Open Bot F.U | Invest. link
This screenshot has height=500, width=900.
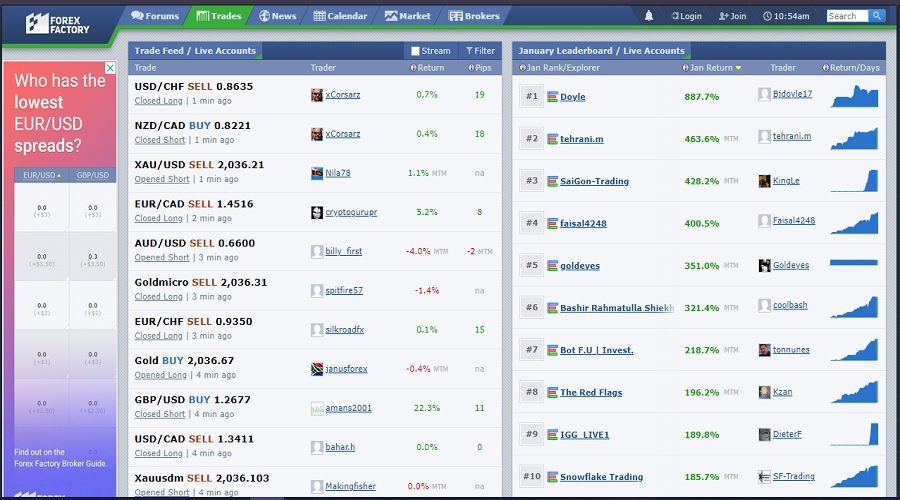coord(597,350)
